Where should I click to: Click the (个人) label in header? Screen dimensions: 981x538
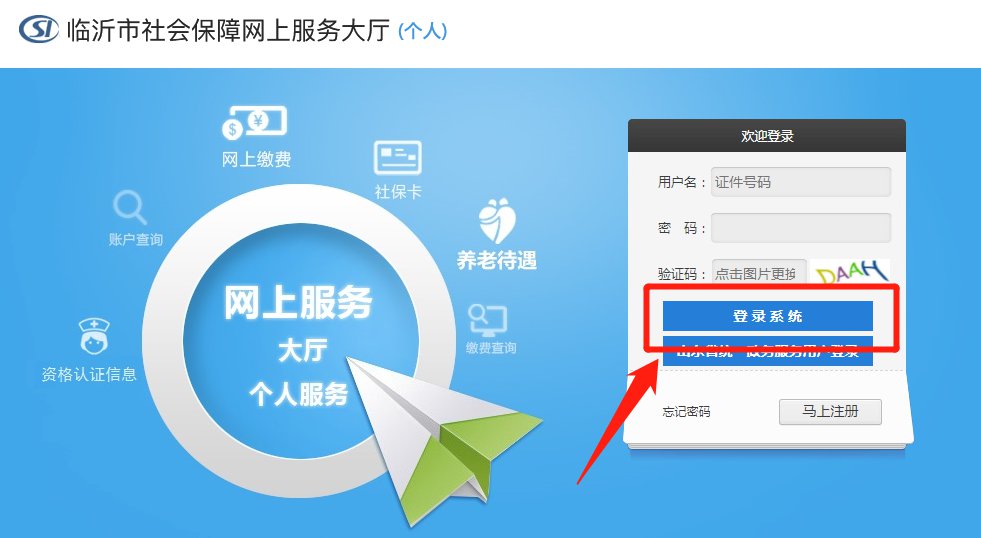(422, 31)
